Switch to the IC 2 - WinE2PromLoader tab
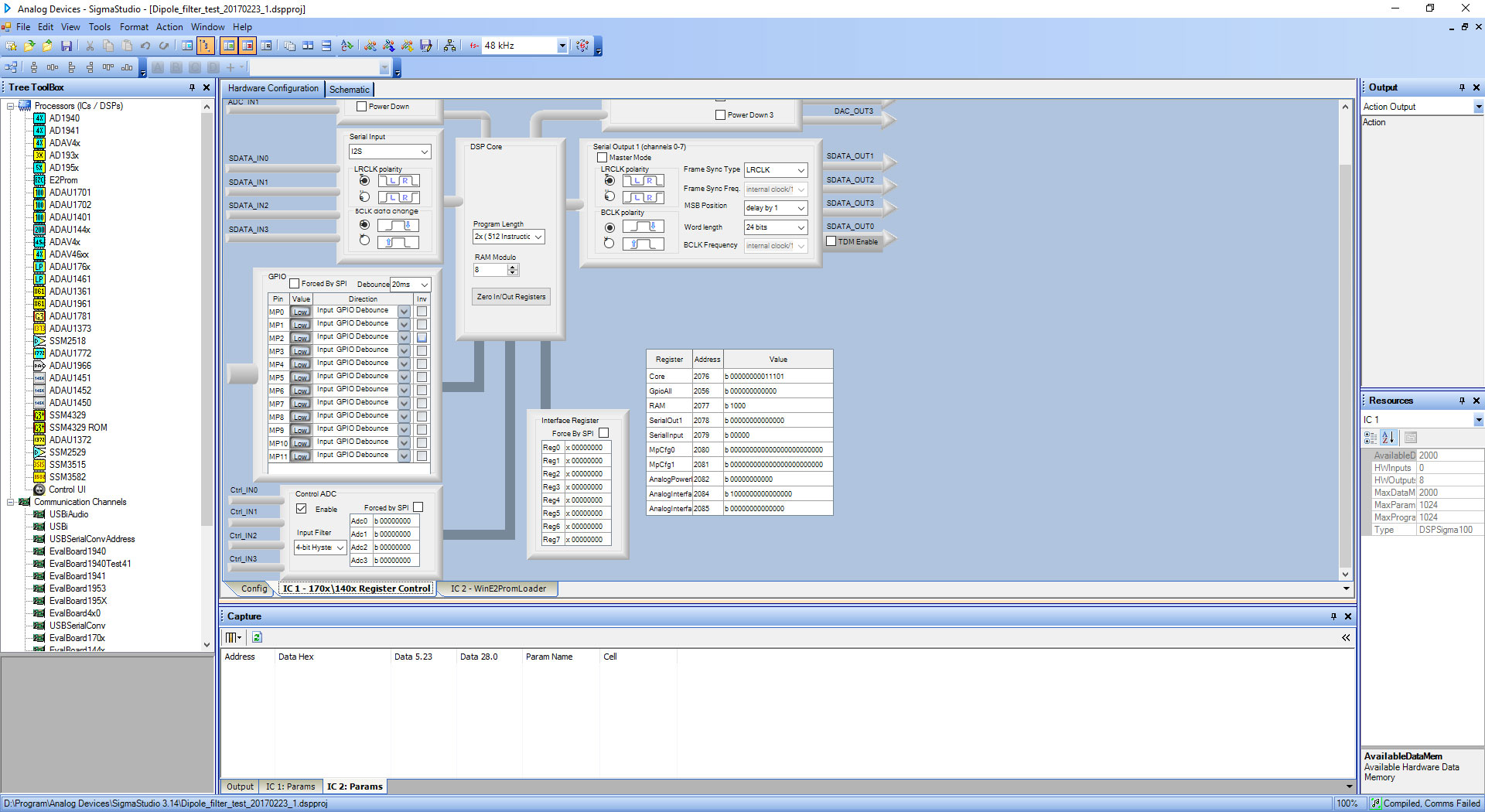Image resolution: width=1485 pixels, height=812 pixels. point(498,589)
